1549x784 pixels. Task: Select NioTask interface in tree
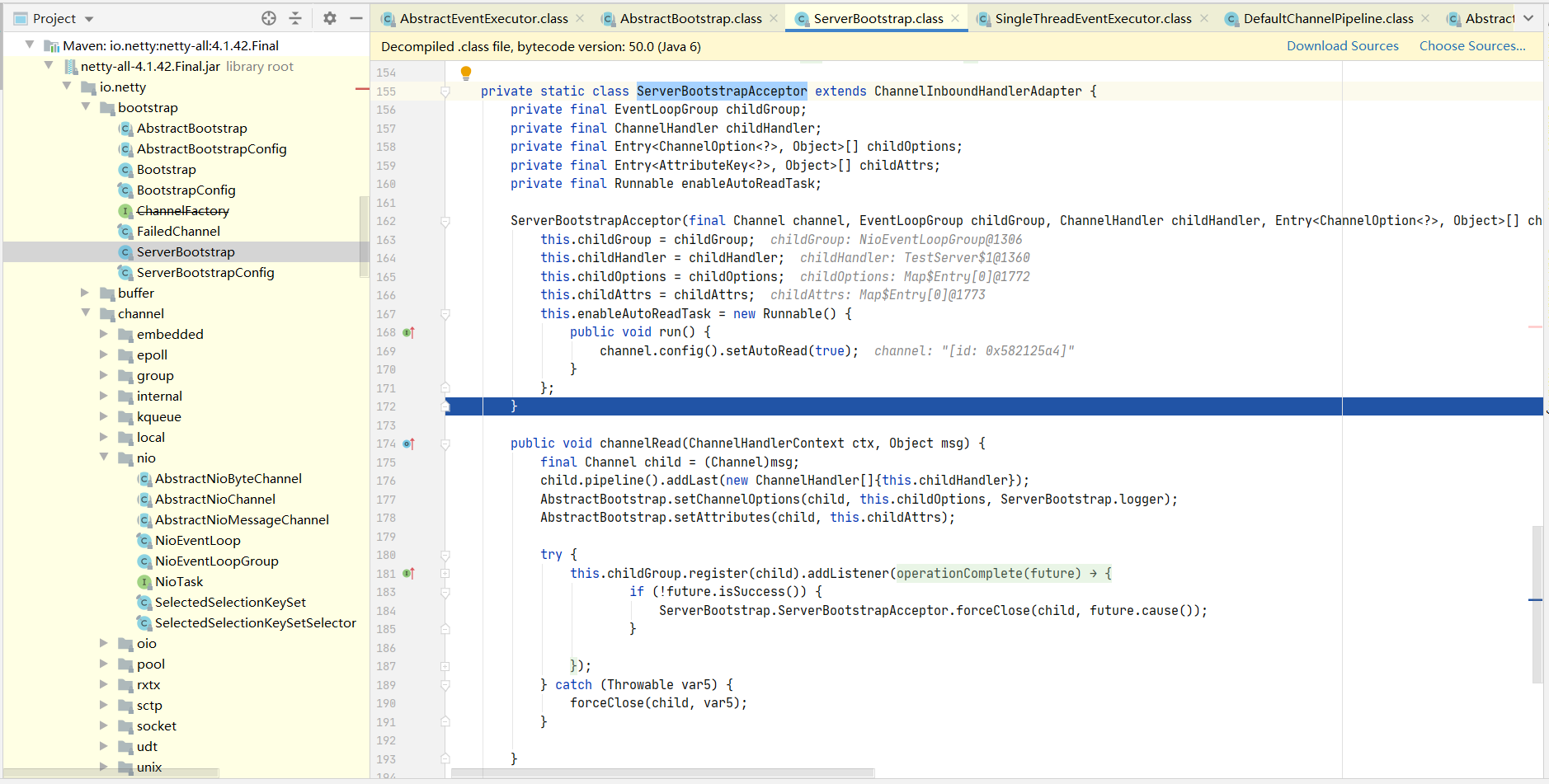(x=179, y=581)
